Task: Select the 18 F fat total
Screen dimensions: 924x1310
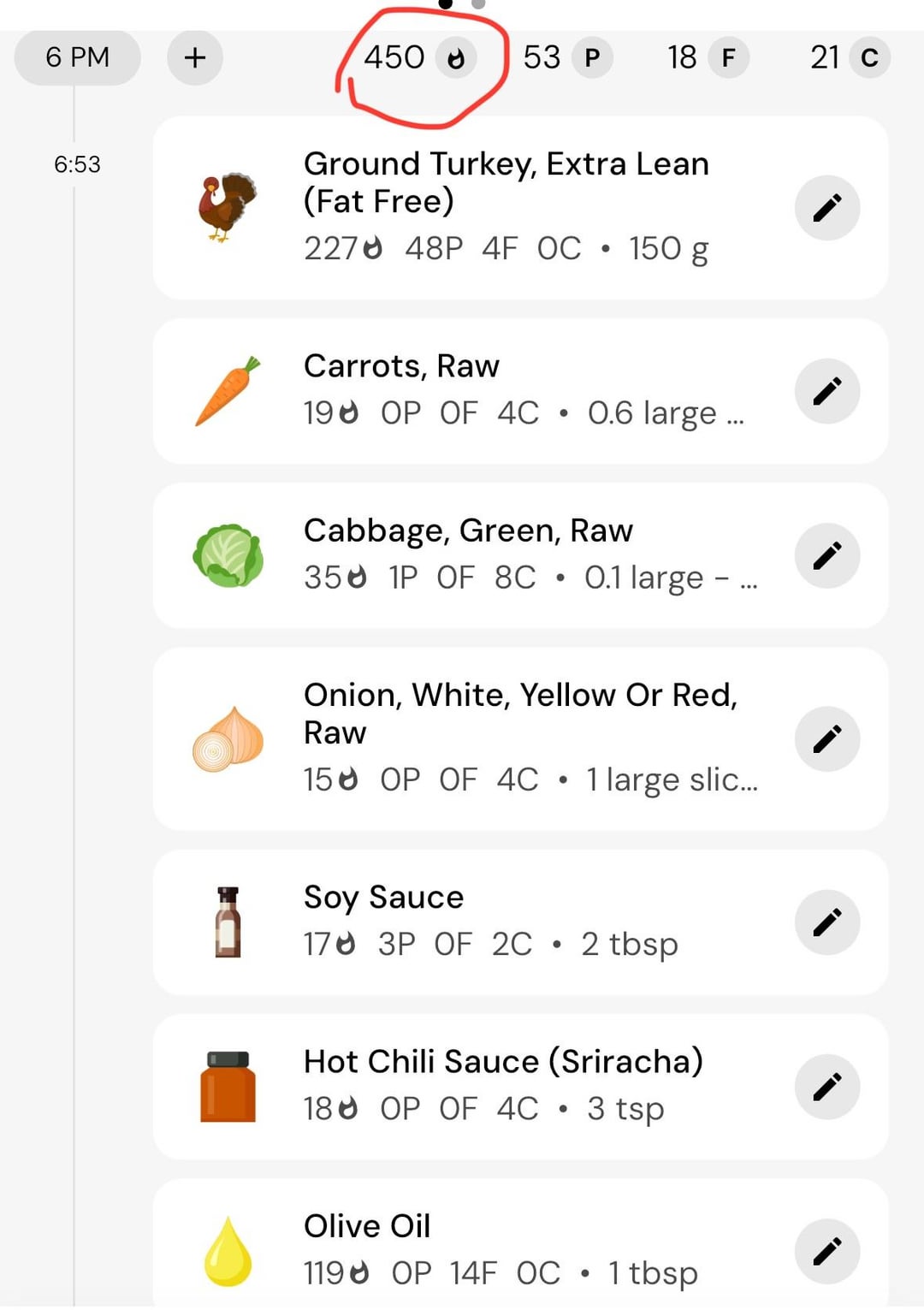Action: coord(708,57)
